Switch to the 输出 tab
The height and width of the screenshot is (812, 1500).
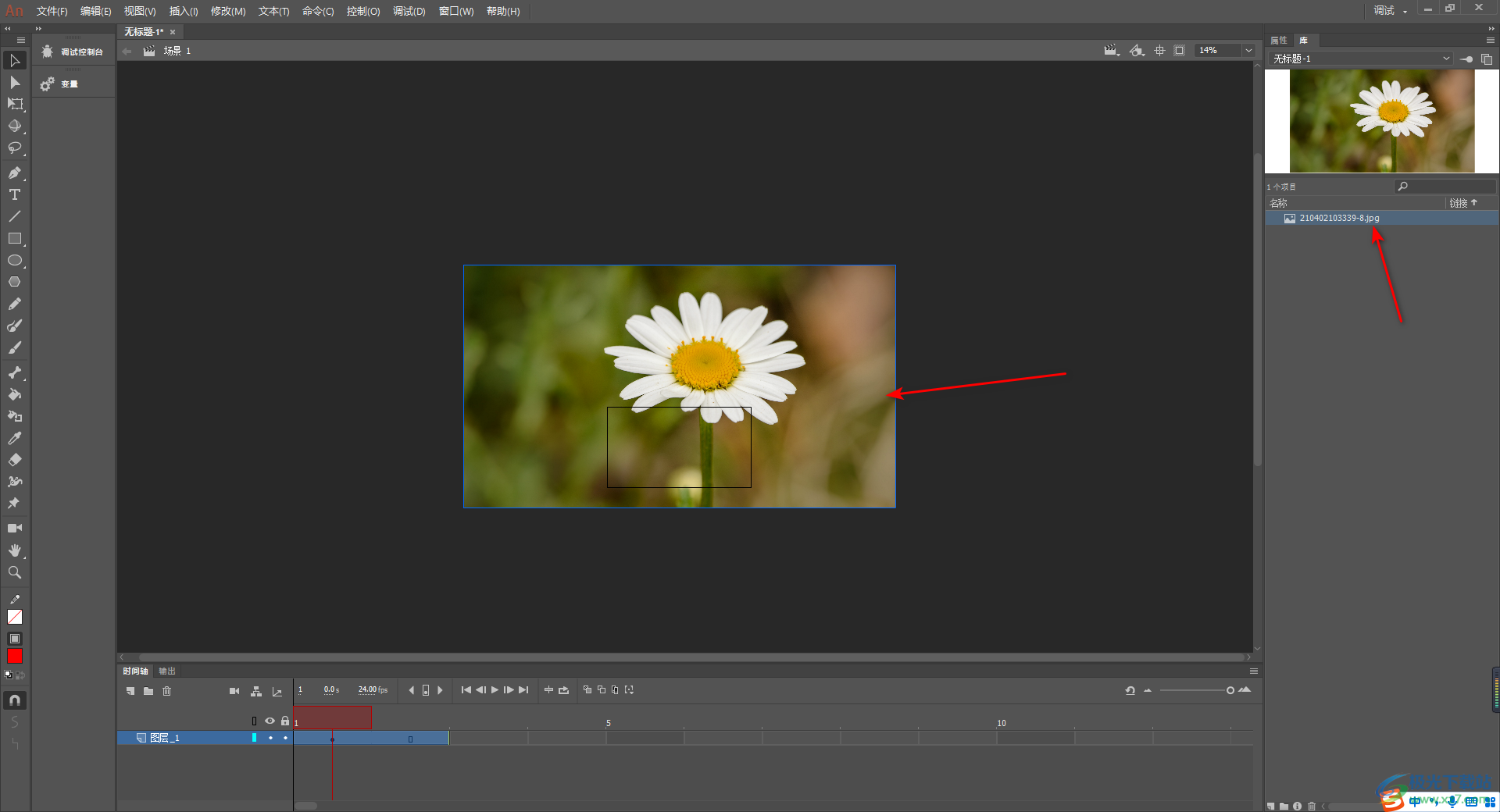point(167,671)
